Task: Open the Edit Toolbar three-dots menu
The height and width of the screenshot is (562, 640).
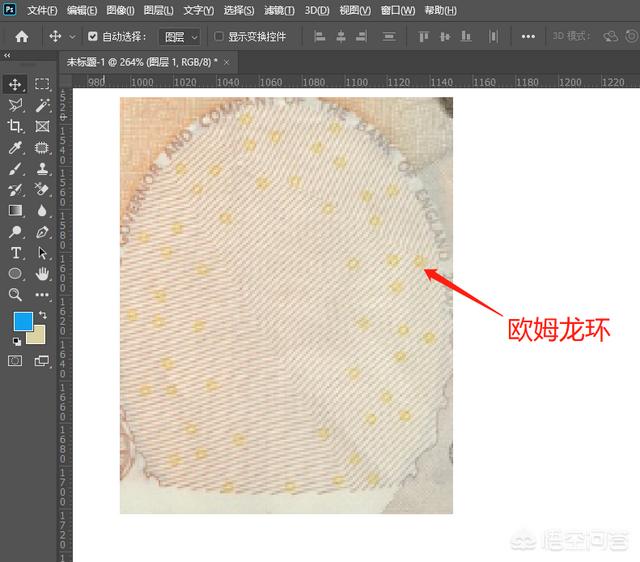Action: (x=42, y=294)
